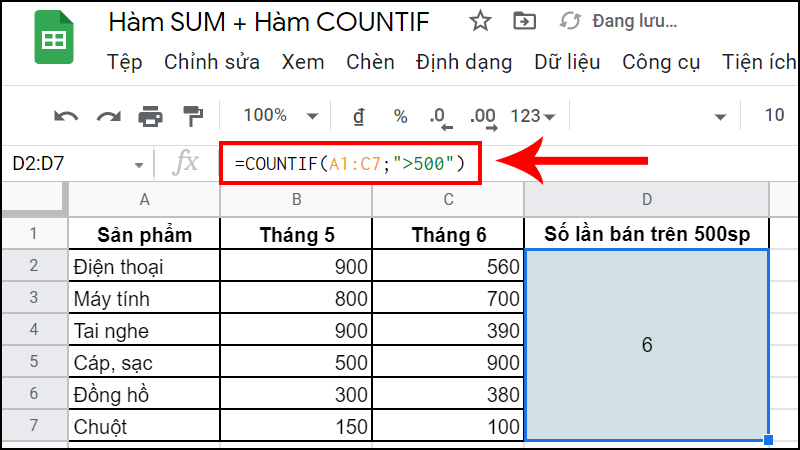Format as currency with đ icon
Screen dimensions: 800x450
click(358, 116)
